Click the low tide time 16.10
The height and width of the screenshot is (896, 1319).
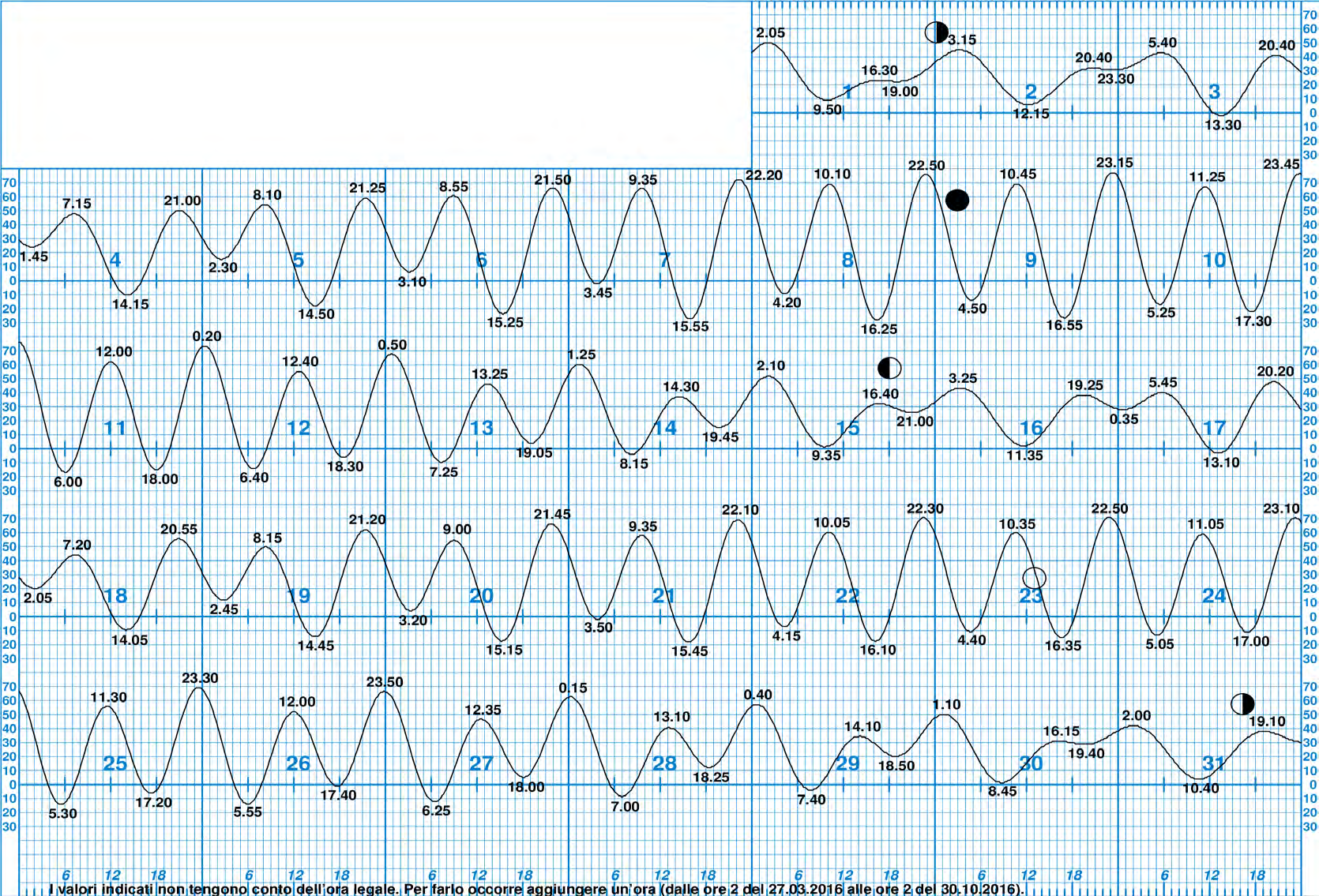[878, 650]
